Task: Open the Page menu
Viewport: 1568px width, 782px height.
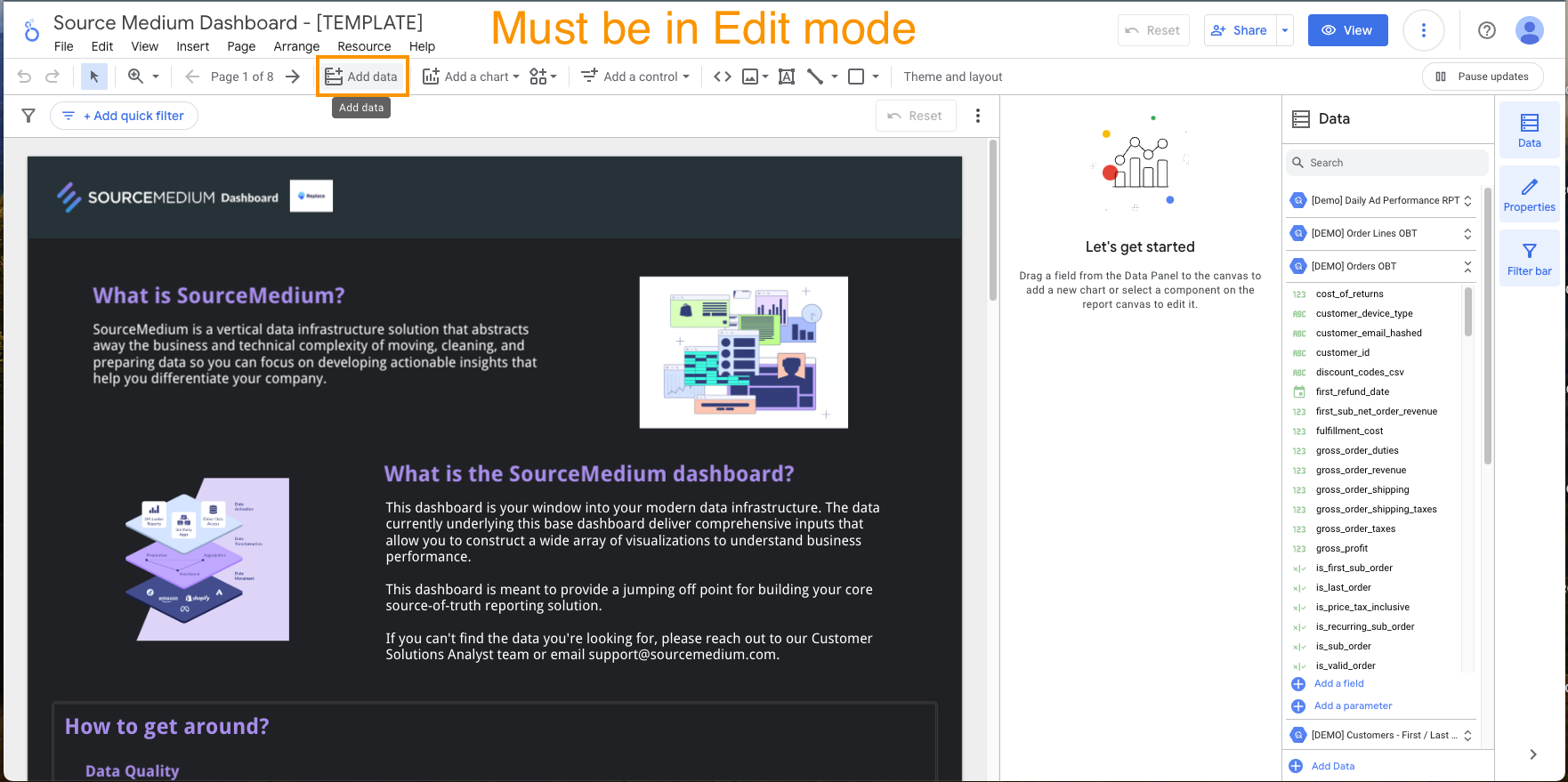Action: pos(241,46)
